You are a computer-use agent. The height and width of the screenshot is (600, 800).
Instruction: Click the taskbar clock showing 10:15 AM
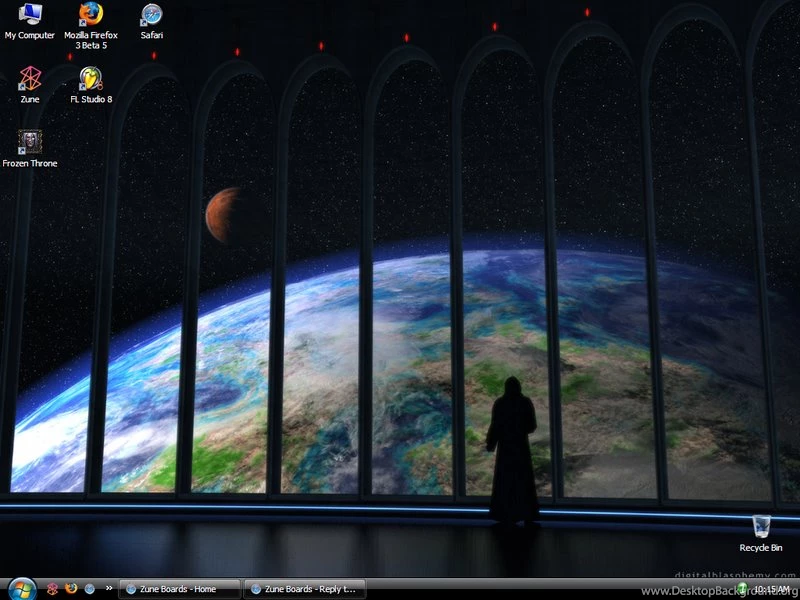click(770, 588)
